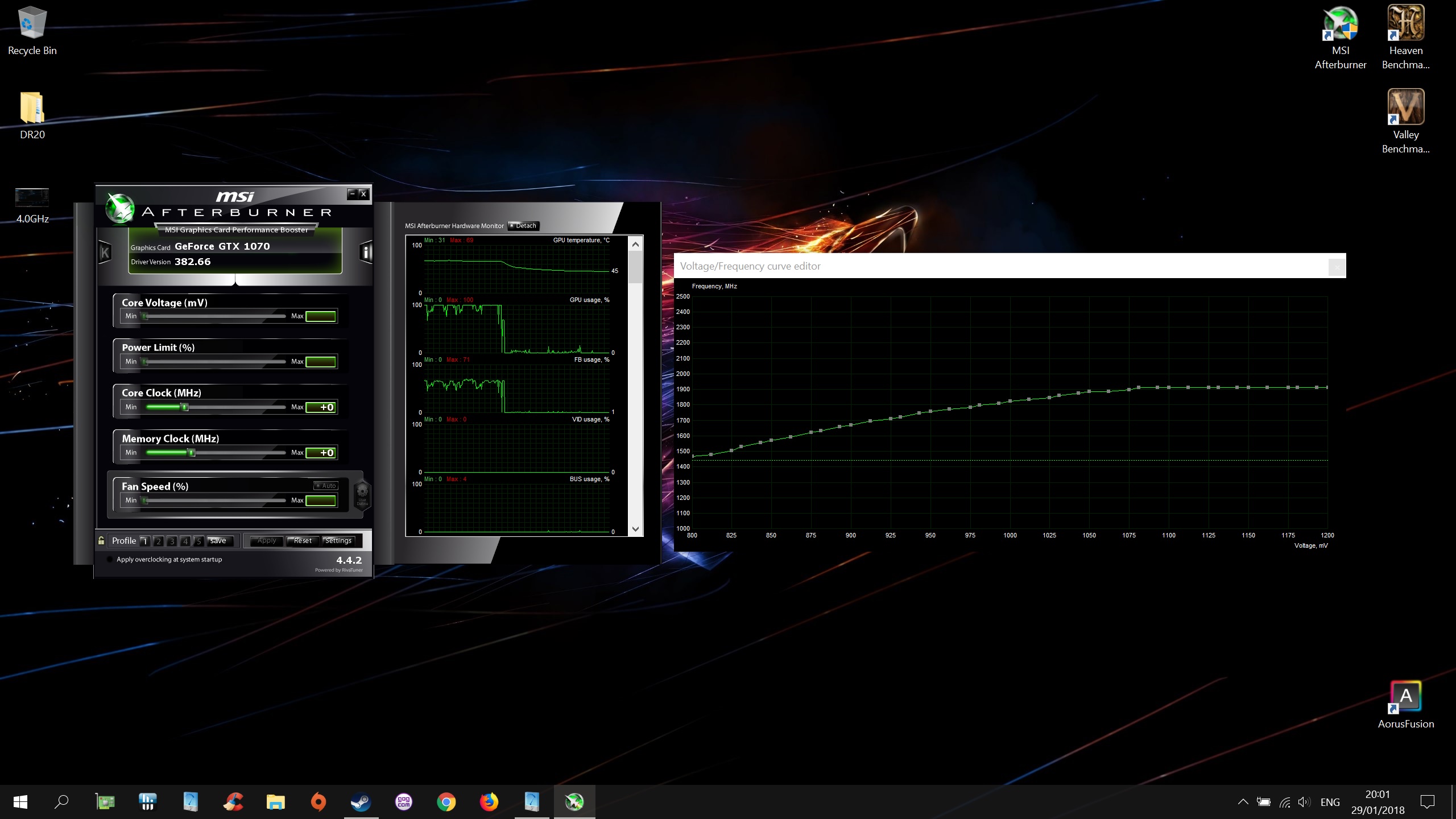The height and width of the screenshot is (819, 1456).
Task: Launch the Valley Benchmark desktop shortcut
Action: [1405, 122]
